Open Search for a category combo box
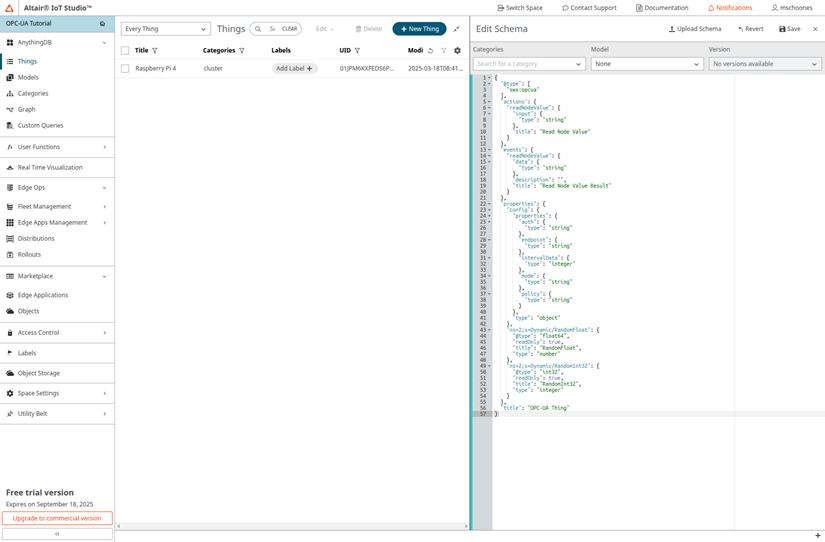Viewport: 825px width, 542px height. [529, 64]
